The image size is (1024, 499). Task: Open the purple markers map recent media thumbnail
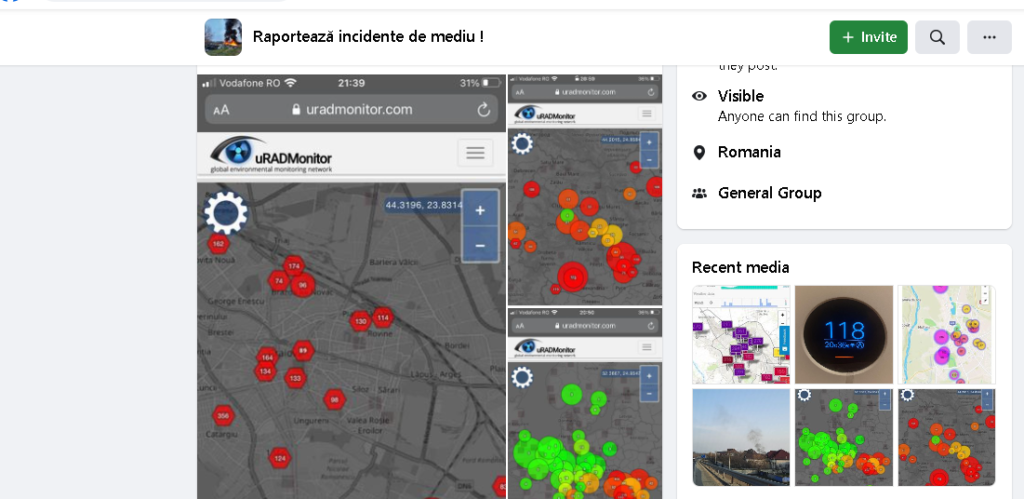(741, 334)
